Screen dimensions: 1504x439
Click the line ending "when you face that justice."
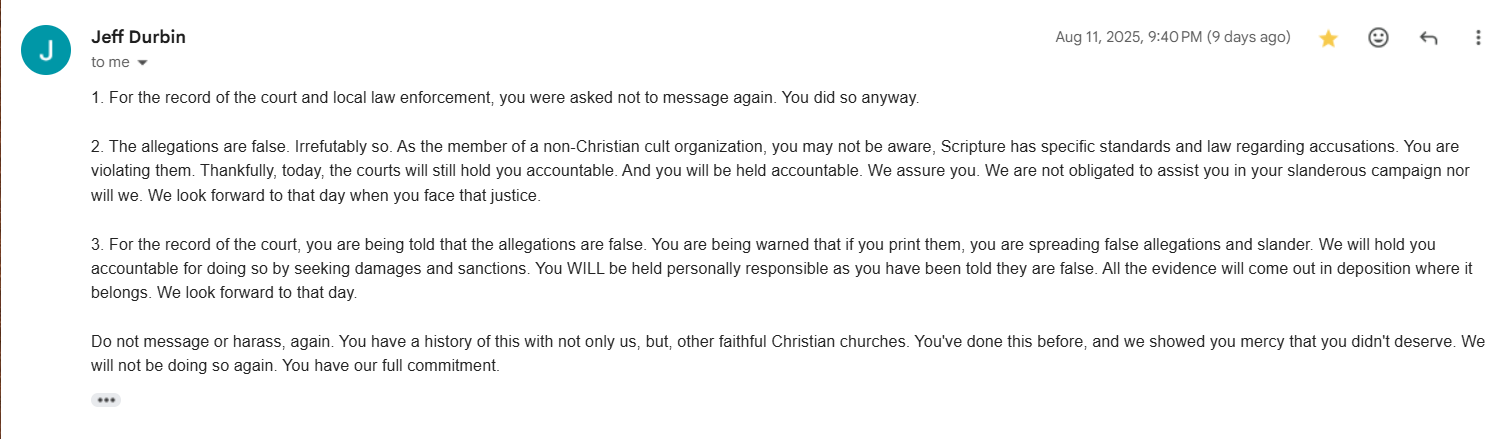pyautogui.click(x=316, y=195)
